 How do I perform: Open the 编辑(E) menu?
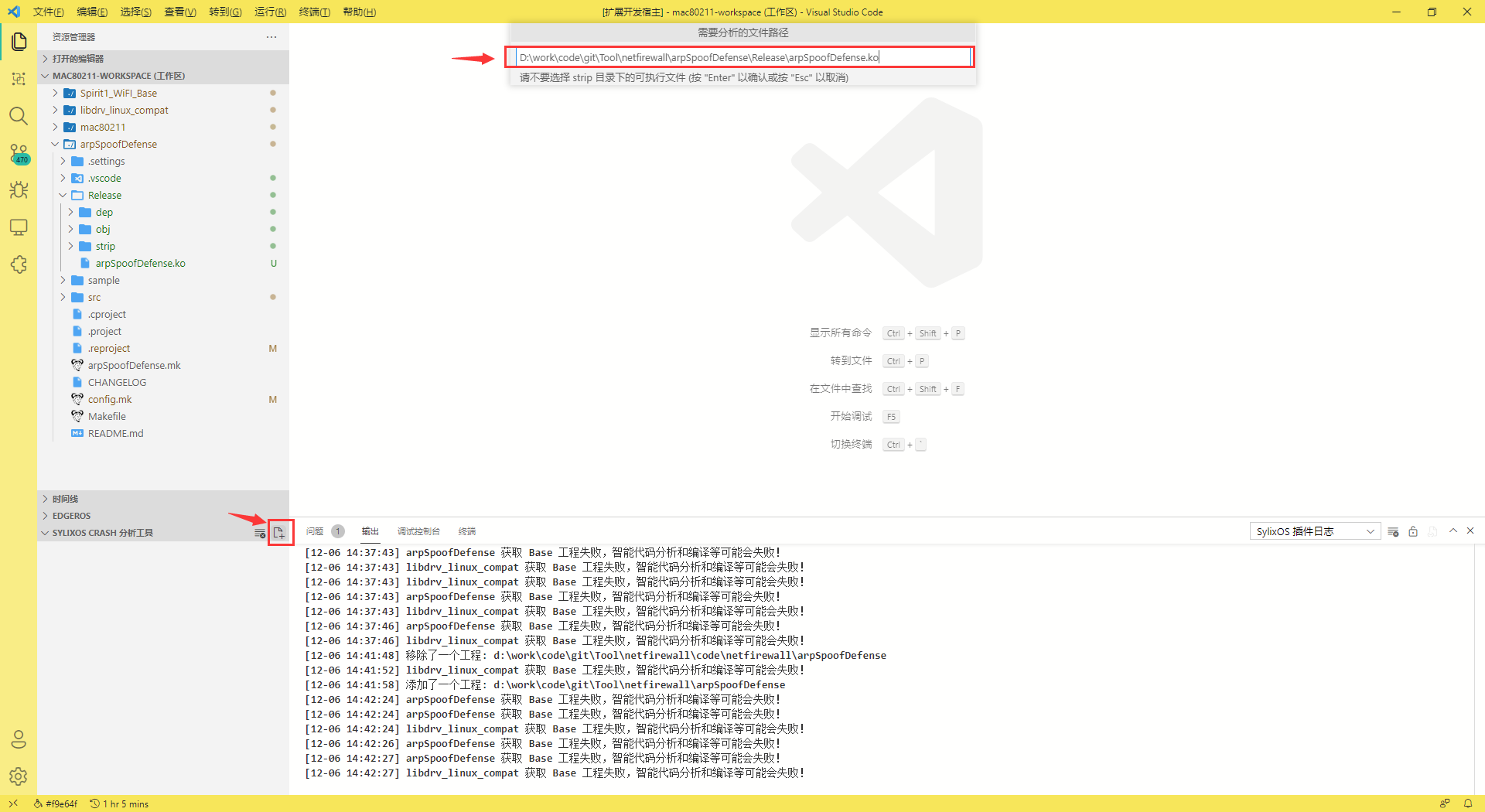[92, 12]
